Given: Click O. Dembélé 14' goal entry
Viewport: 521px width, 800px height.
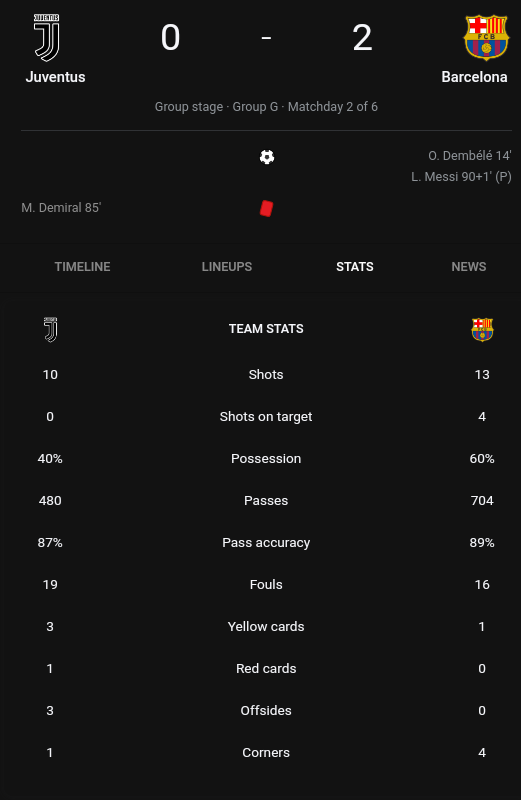Looking at the screenshot, I should pyautogui.click(x=469, y=156).
